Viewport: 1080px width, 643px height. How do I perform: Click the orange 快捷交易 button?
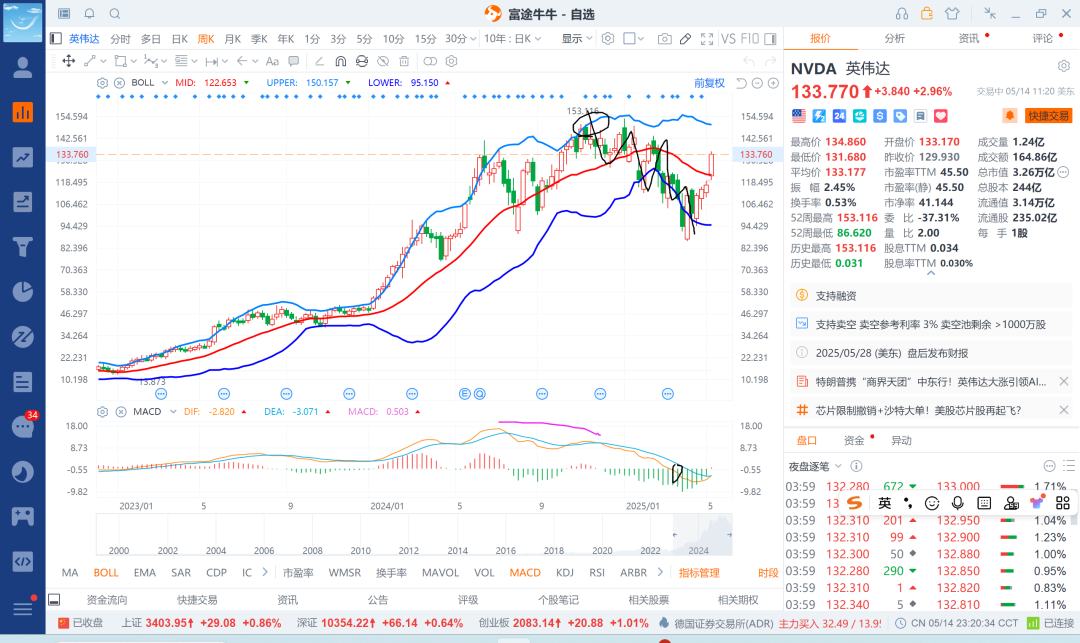coord(1048,116)
